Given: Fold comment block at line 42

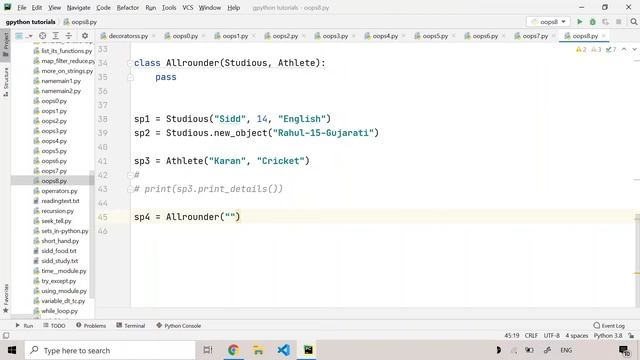Looking at the screenshot, I should (x=130, y=175).
